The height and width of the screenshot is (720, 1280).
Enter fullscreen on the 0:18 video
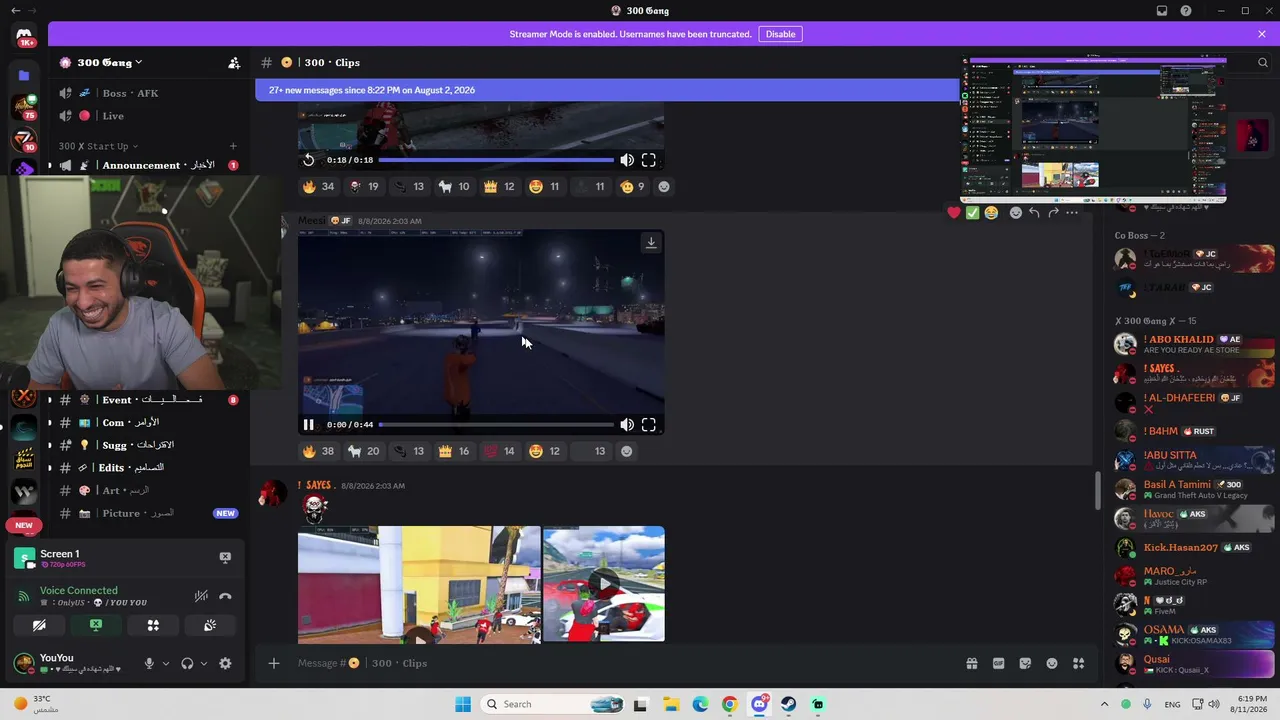(649, 160)
